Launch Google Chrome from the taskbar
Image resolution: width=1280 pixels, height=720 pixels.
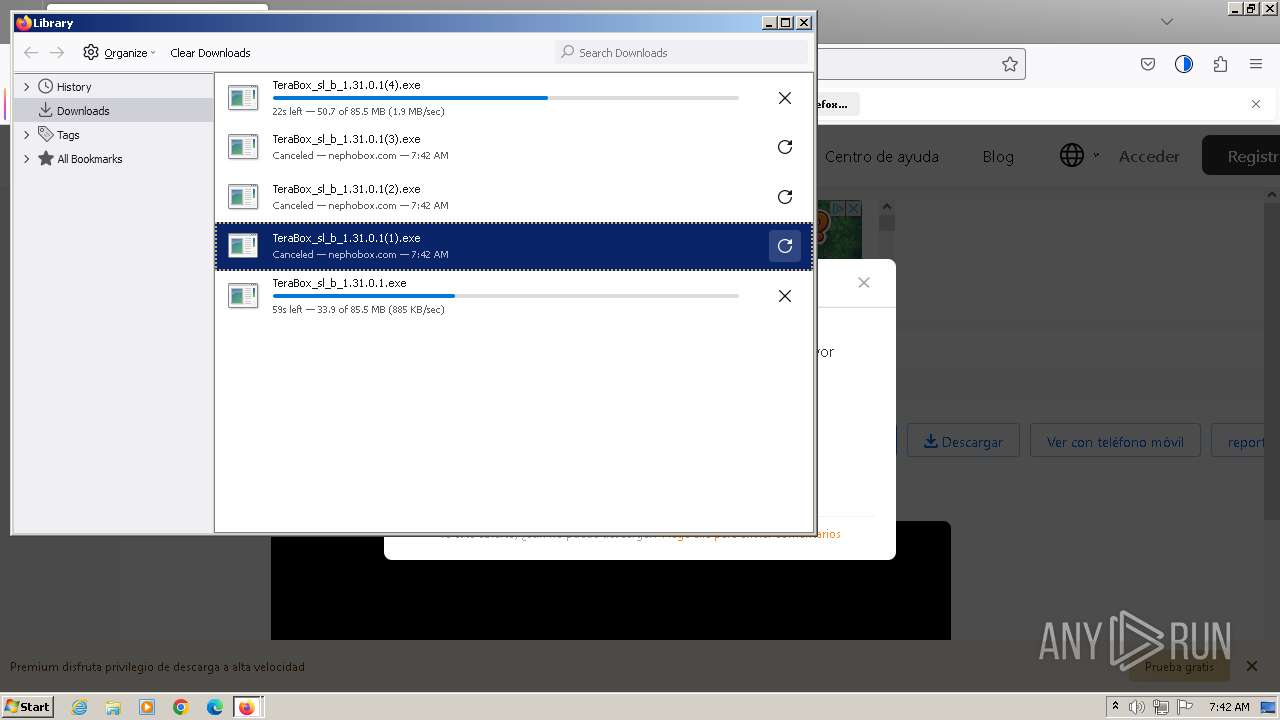point(181,707)
